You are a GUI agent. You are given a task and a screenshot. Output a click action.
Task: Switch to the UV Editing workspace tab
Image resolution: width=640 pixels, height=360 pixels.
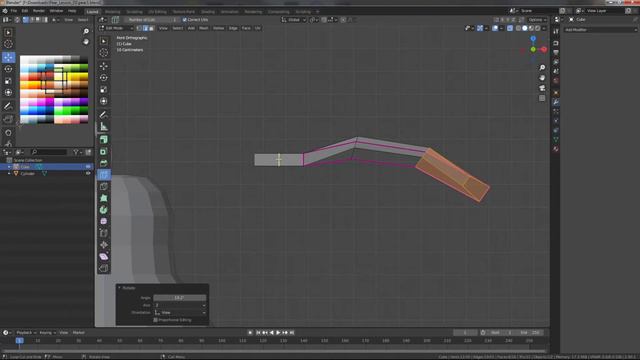pyautogui.click(x=157, y=12)
